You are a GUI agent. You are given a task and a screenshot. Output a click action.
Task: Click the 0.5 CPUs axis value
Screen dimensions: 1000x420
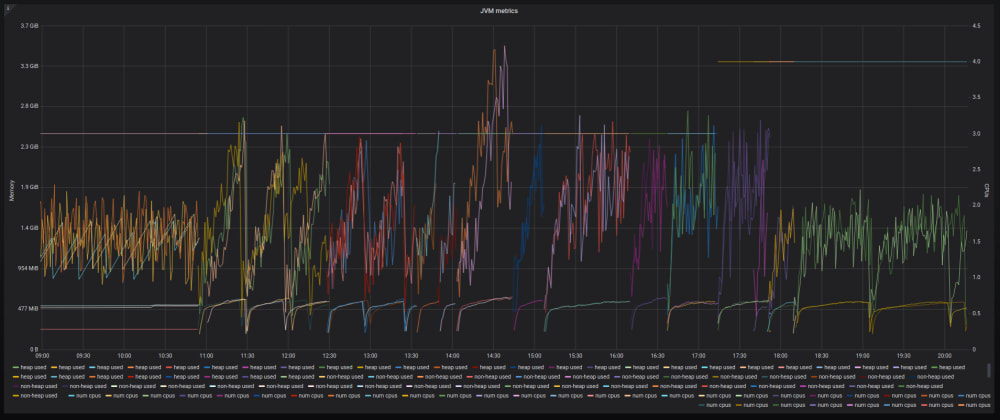pos(976,314)
